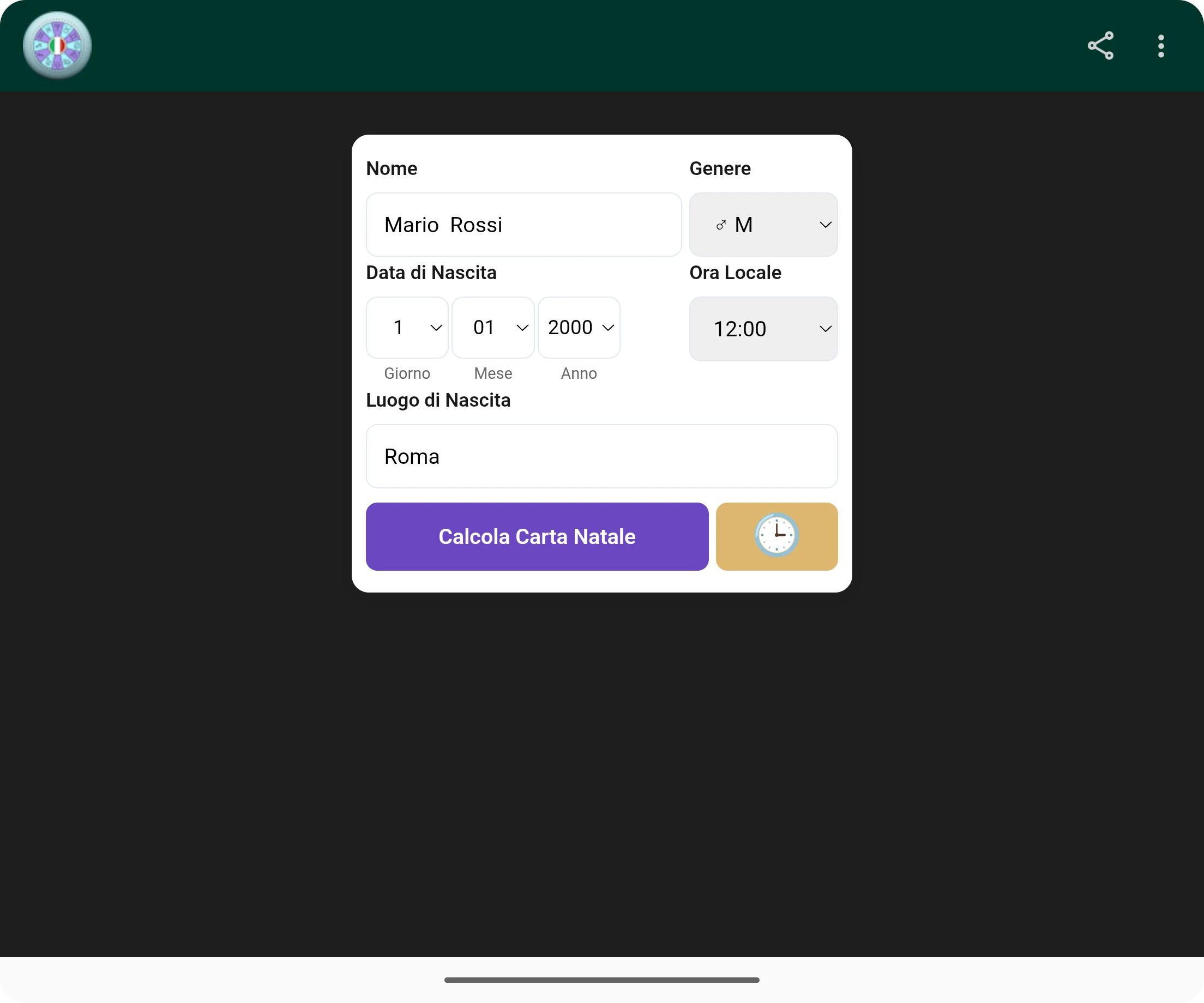
Task: Click the Ora Locale label
Action: (x=735, y=272)
